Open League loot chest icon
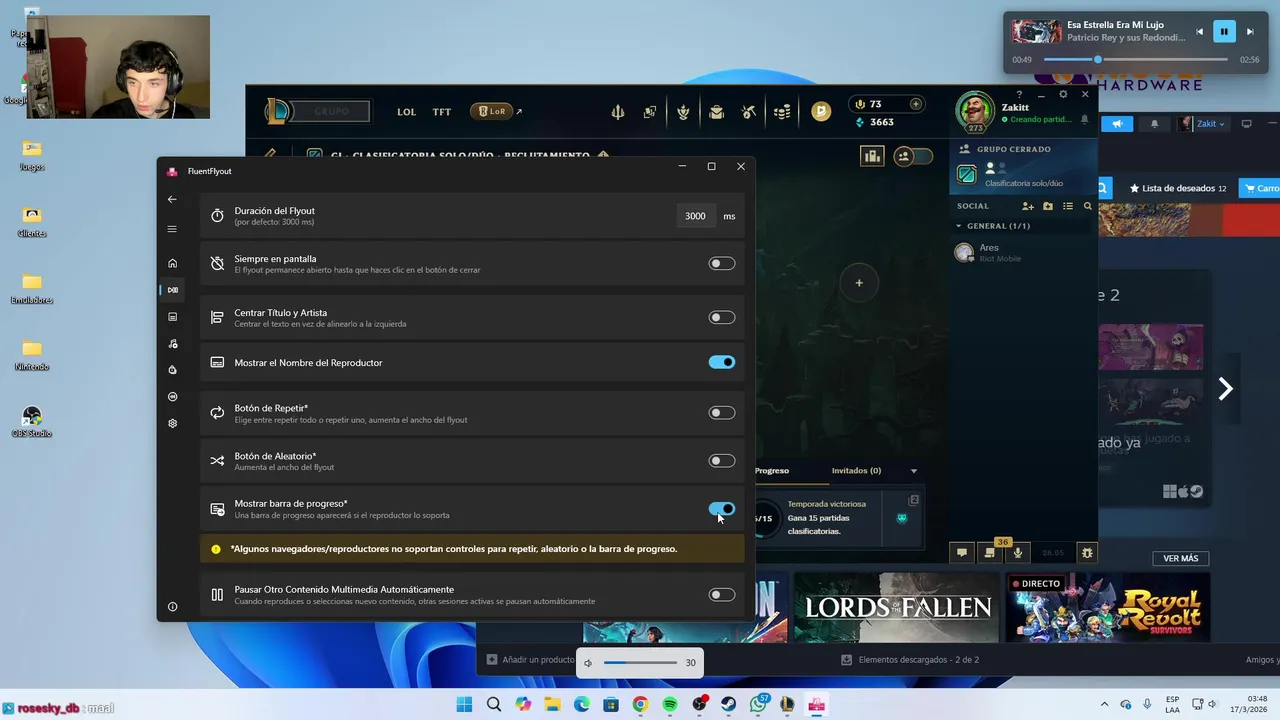 (716, 112)
